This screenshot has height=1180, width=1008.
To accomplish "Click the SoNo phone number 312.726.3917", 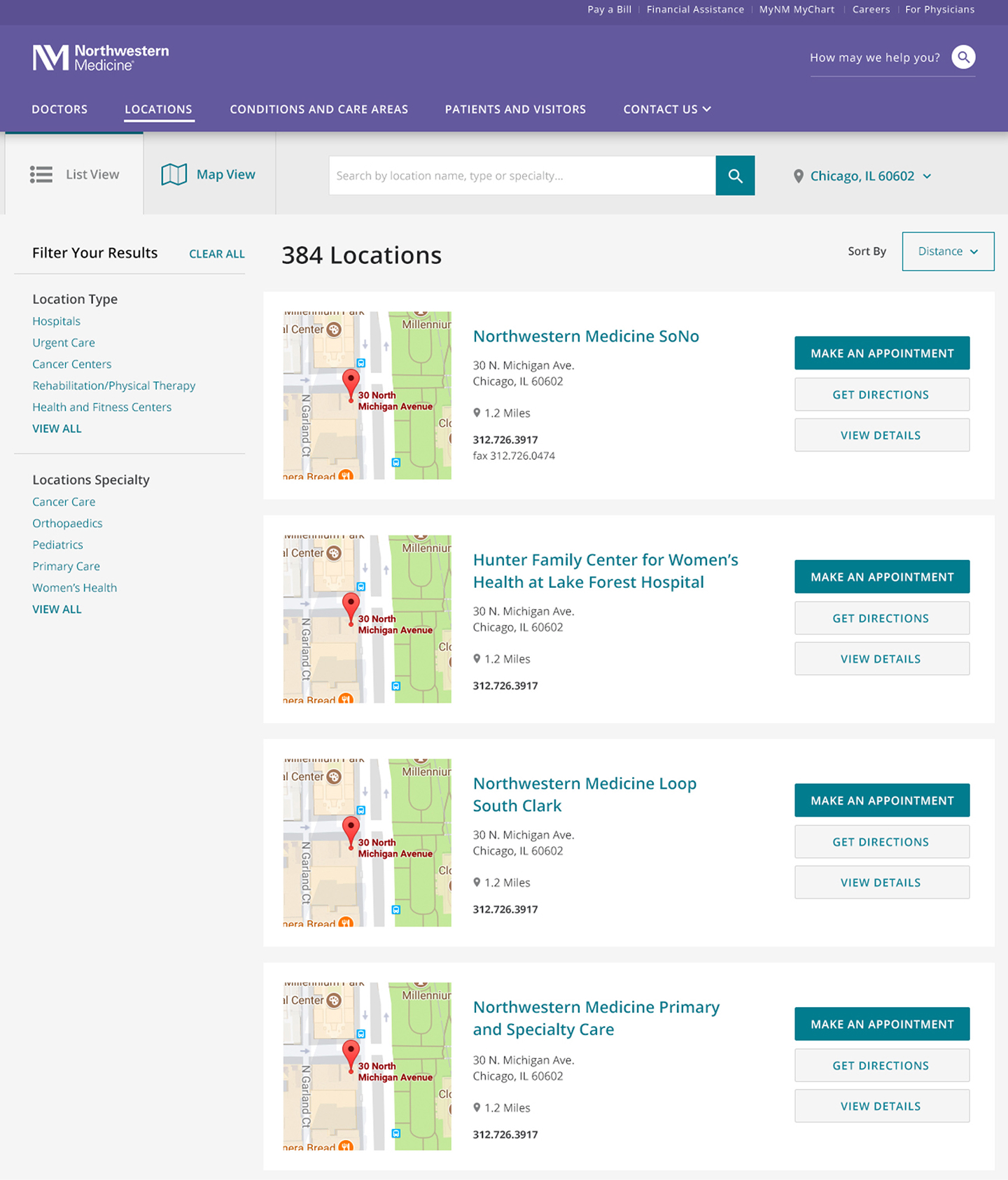I will tap(505, 440).
